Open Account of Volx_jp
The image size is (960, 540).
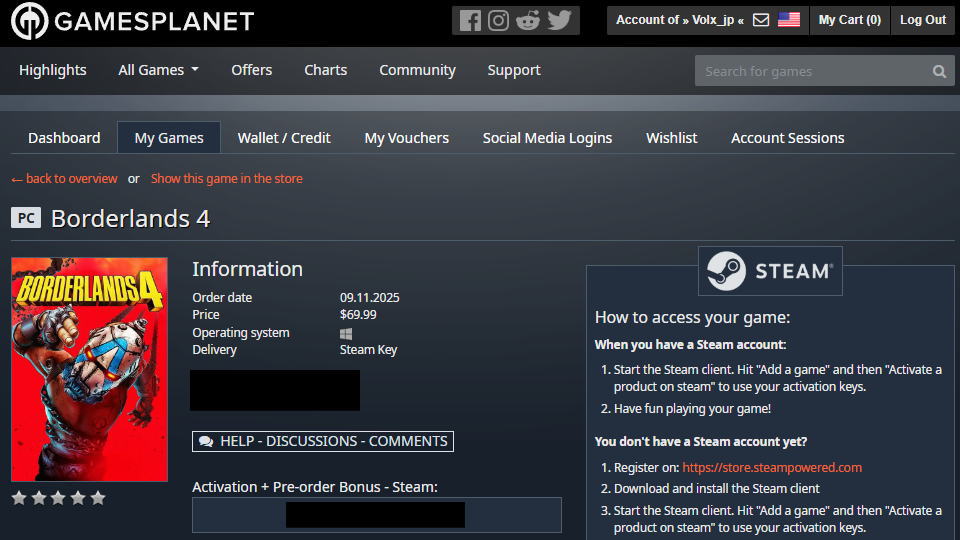coord(680,20)
